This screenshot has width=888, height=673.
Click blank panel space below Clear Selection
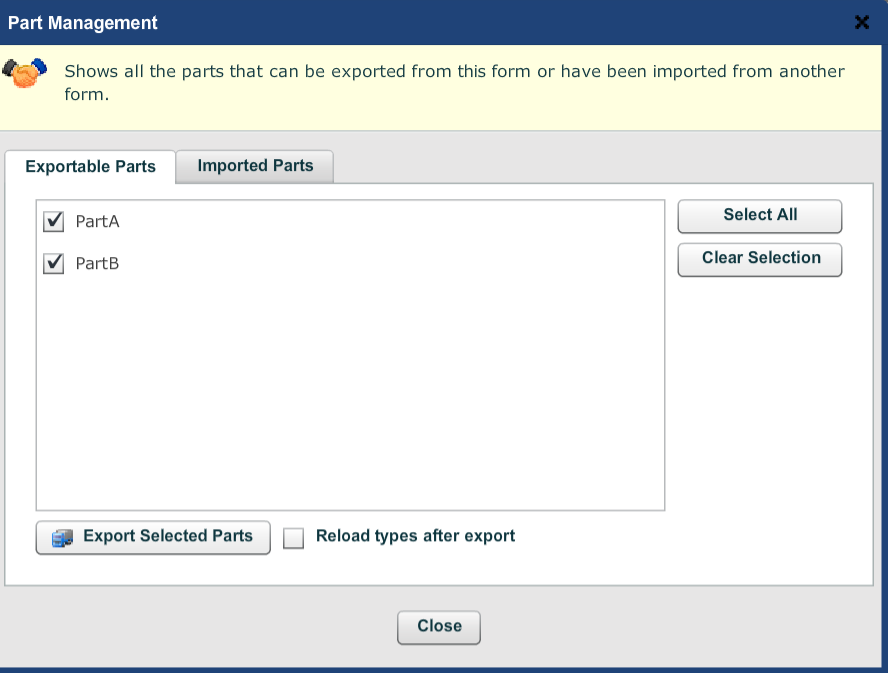click(x=769, y=425)
